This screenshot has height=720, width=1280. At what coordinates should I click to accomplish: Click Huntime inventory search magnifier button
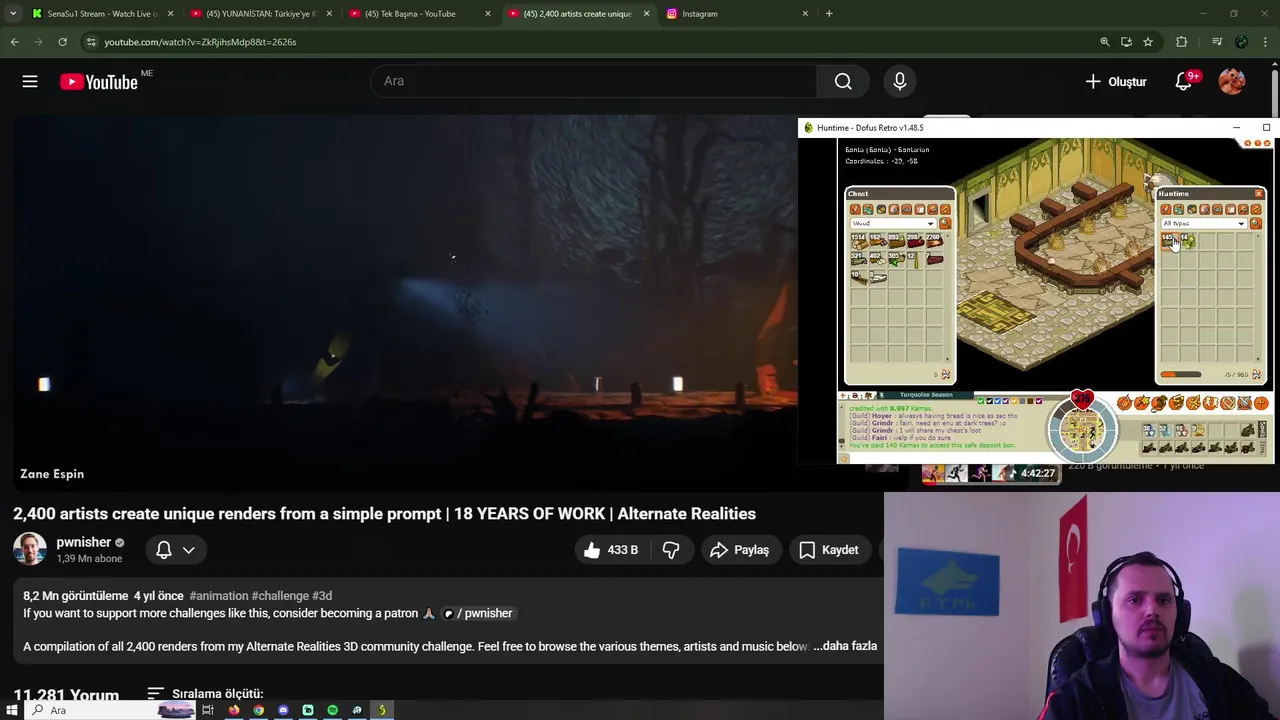tap(1256, 223)
